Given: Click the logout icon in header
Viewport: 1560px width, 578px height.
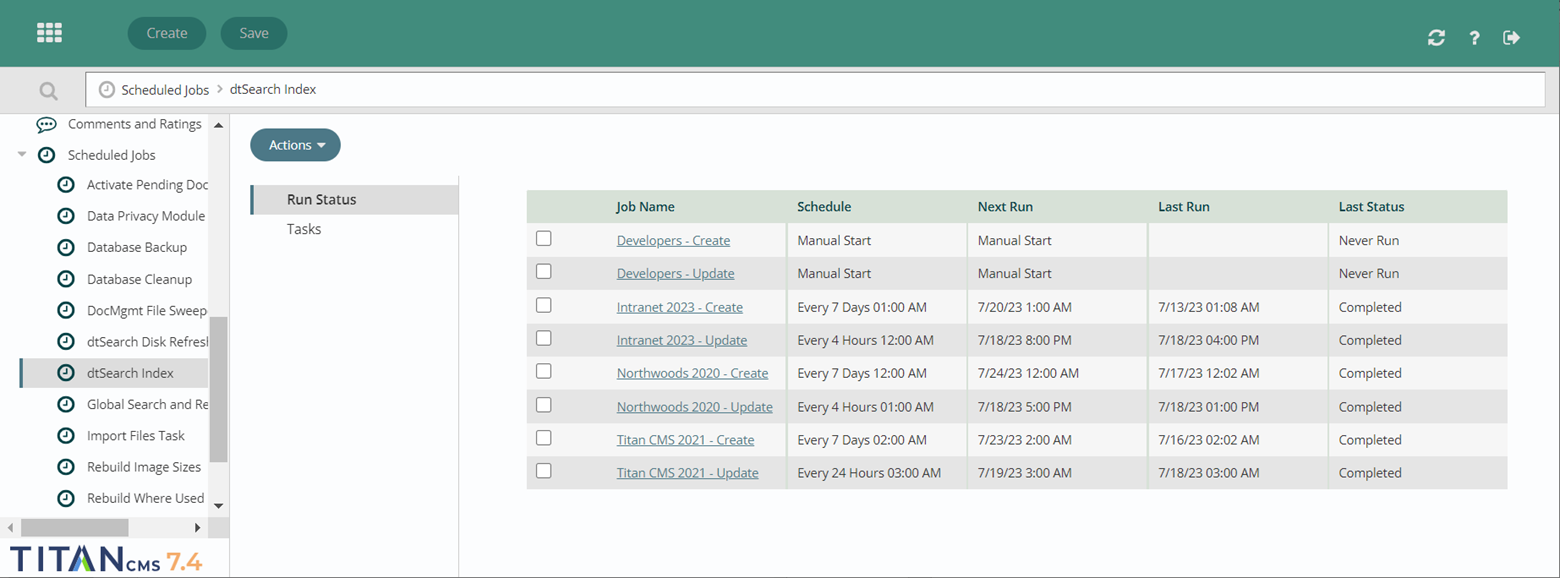Looking at the screenshot, I should click(1511, 38).
